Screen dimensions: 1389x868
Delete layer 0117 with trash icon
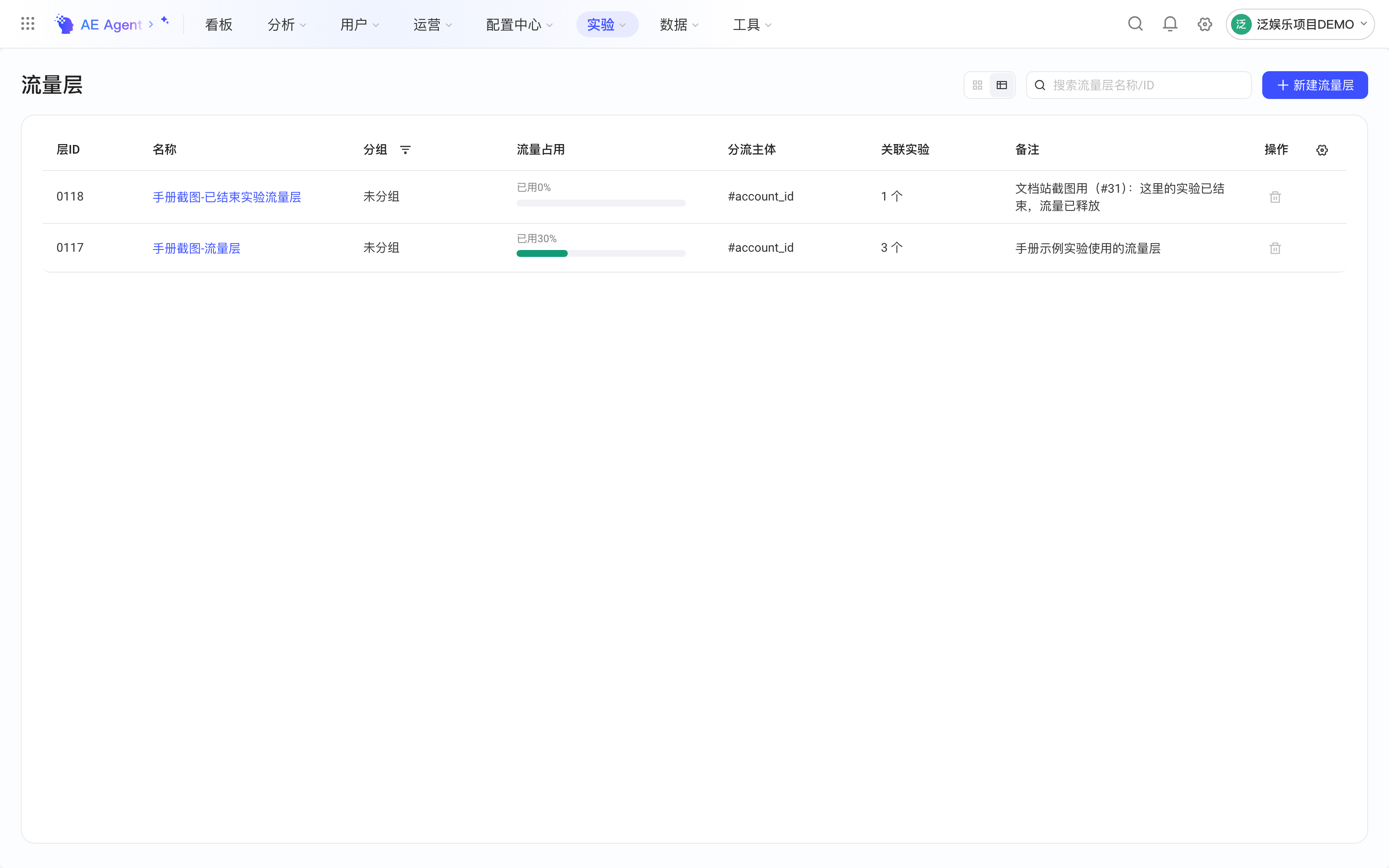click(x=1275, y=248)
